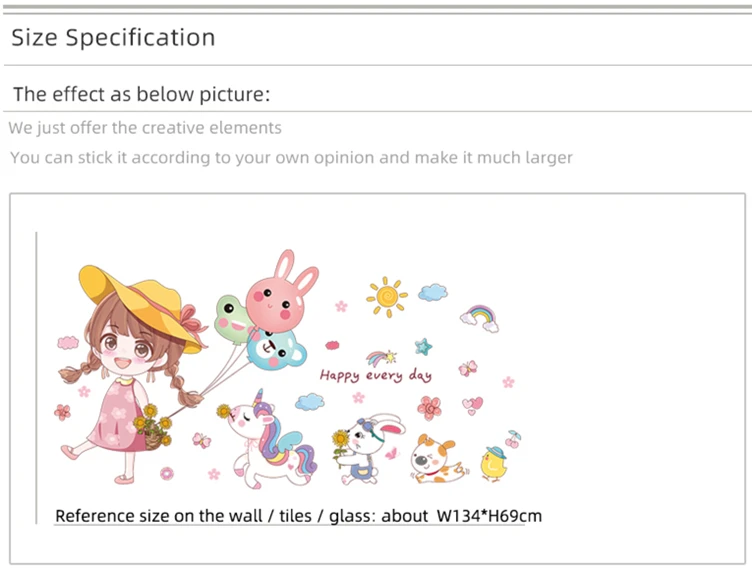
Task: Click the unicorn with rainbow mane
Action: (x=269, y=440)
